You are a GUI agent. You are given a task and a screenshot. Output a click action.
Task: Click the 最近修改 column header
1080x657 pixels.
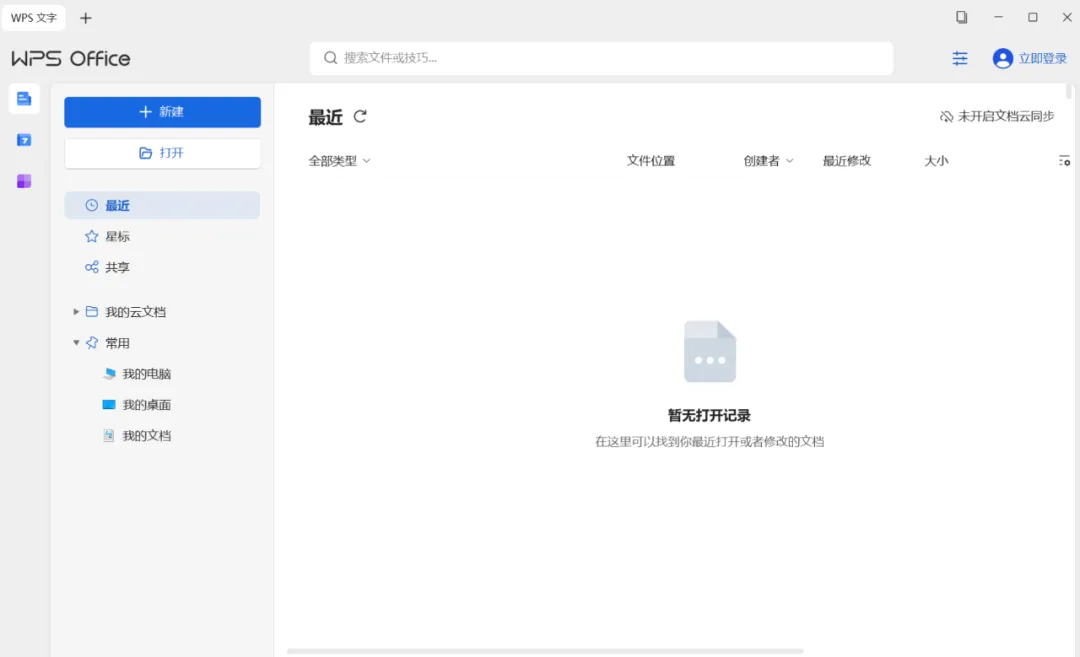(847, 160)
